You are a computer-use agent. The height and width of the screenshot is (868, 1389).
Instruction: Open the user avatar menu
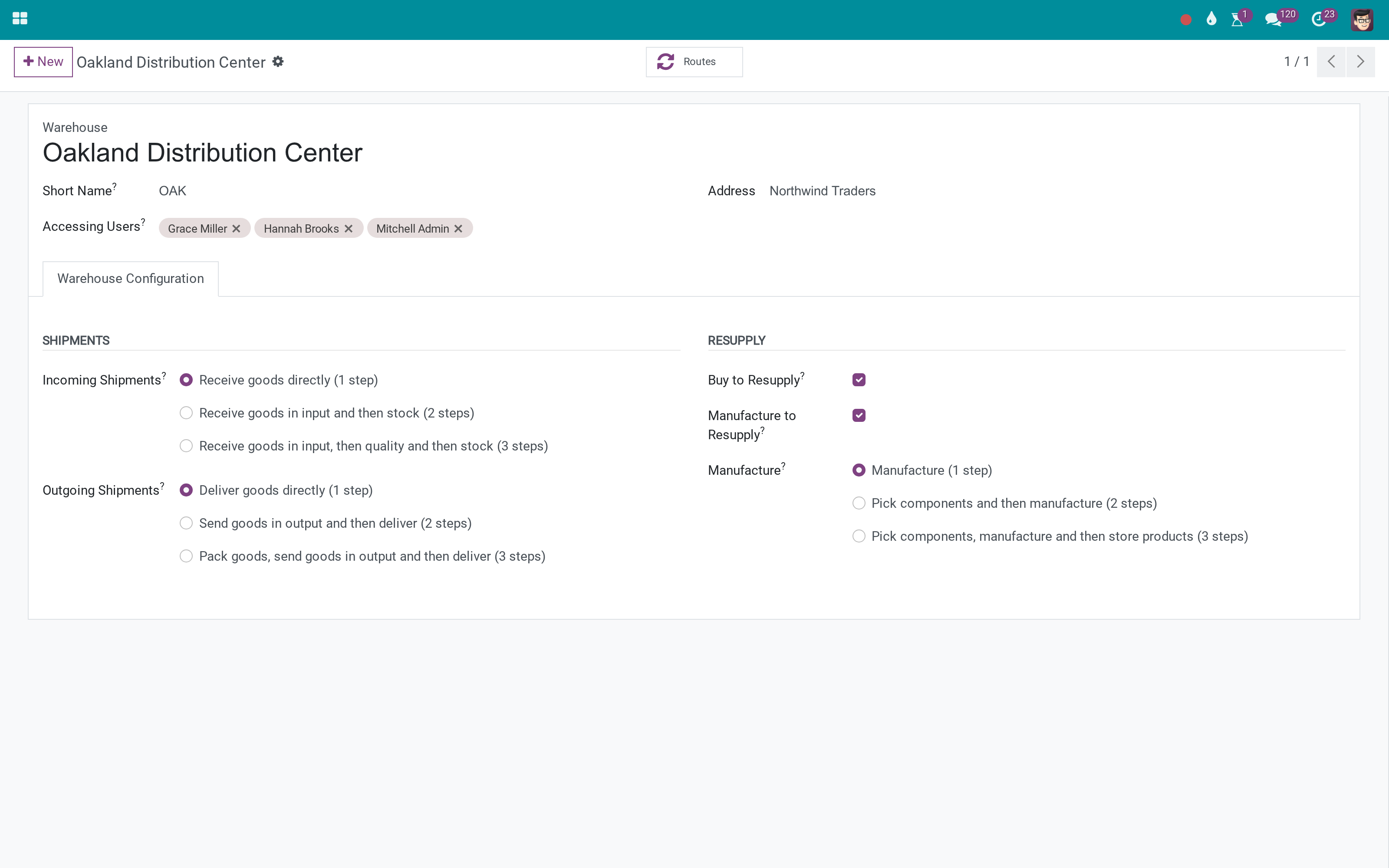click(1362, 20)
